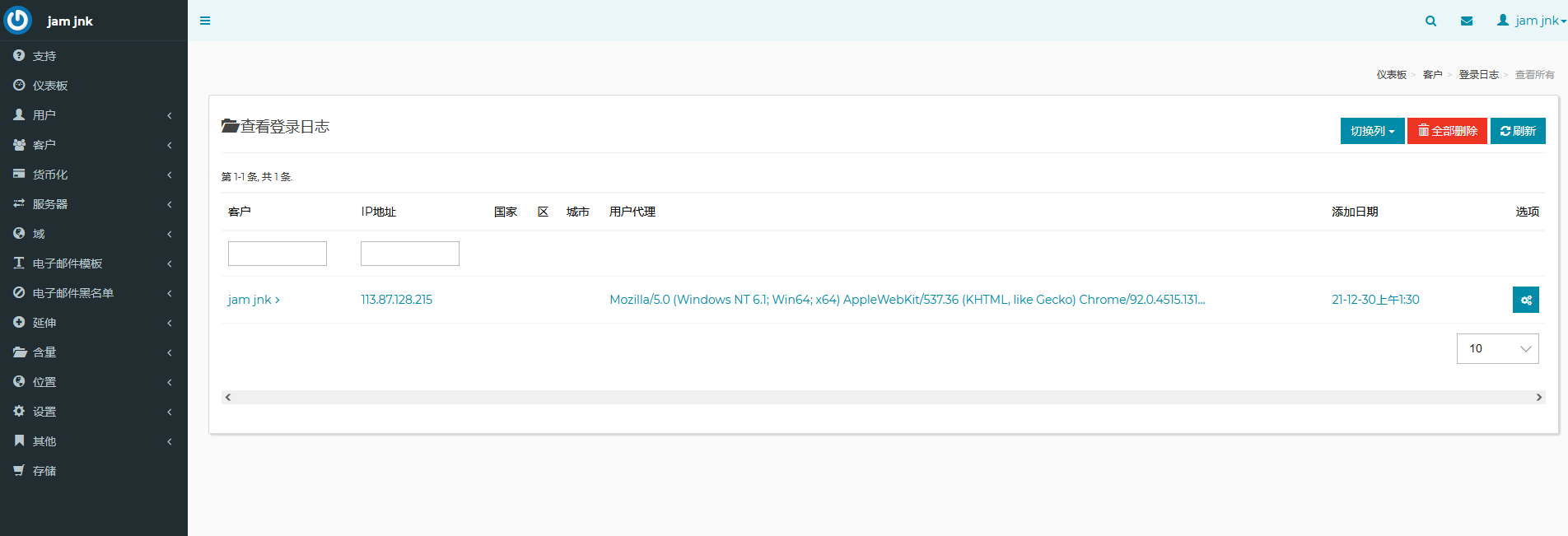Open the jam jnk user account menu
The image size is (1568, 536).
click(x=1532, y=21)
